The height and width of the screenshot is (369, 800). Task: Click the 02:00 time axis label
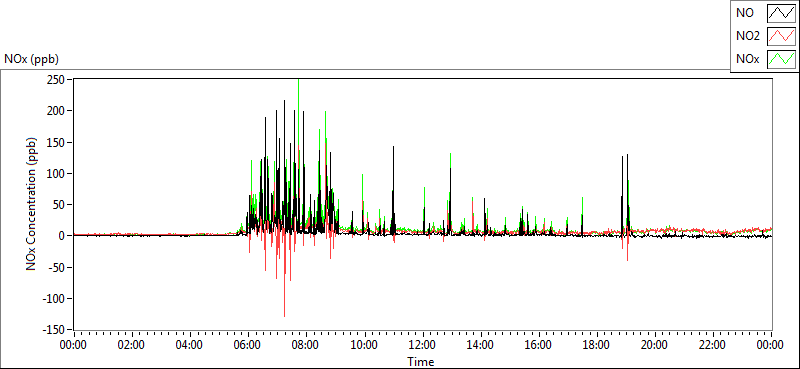tap(132, 345)
